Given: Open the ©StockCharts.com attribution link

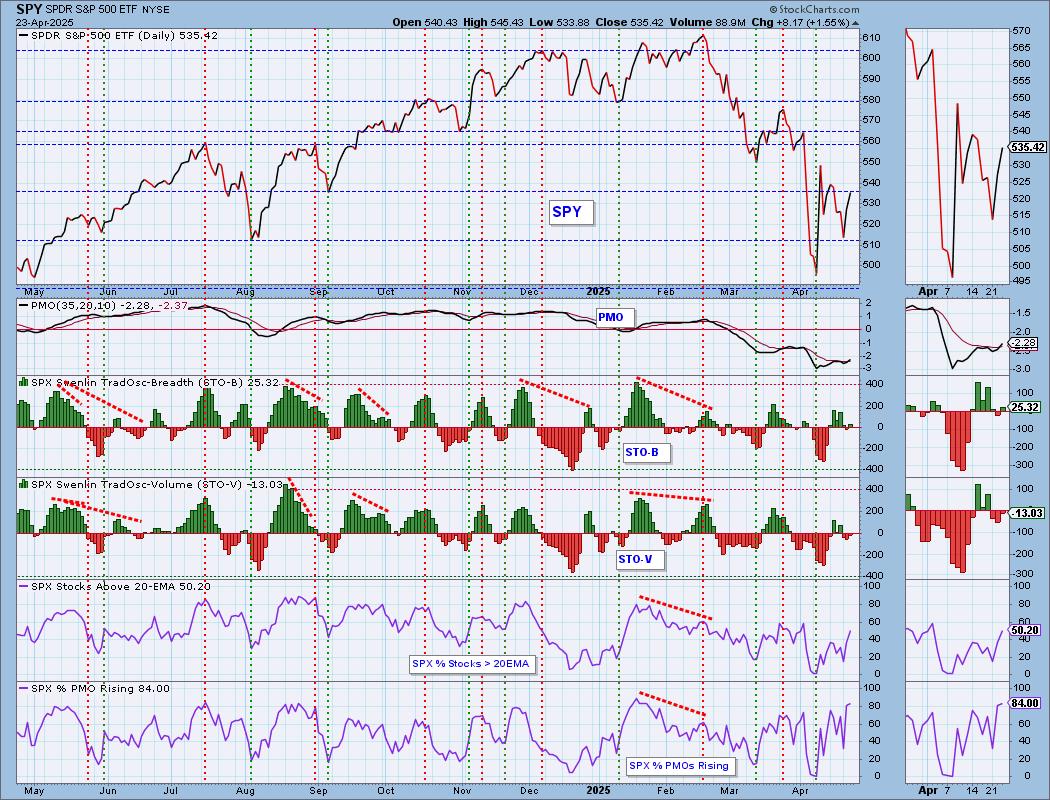Looking at the screenshot, I should pyautogui.click(x=814, y=9).
